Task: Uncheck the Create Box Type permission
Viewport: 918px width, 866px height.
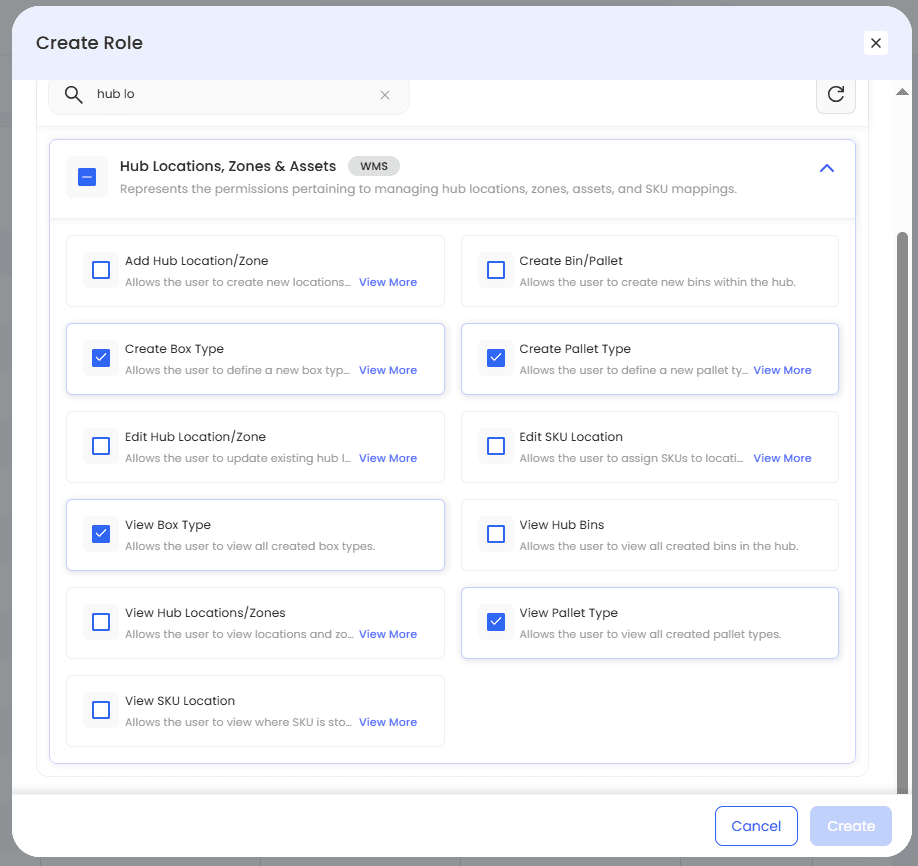Action: 101,358
